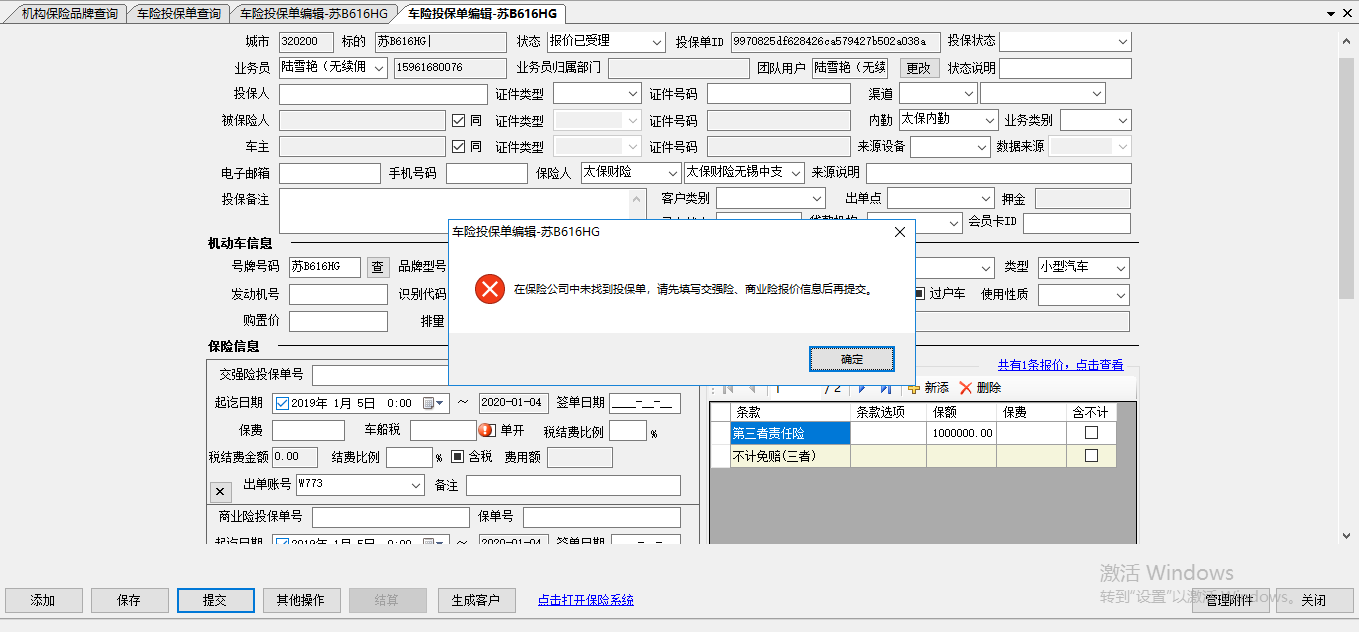Toggle the 含税 checkbox
Screen dimensions: 1359x632
click(457, 457)
